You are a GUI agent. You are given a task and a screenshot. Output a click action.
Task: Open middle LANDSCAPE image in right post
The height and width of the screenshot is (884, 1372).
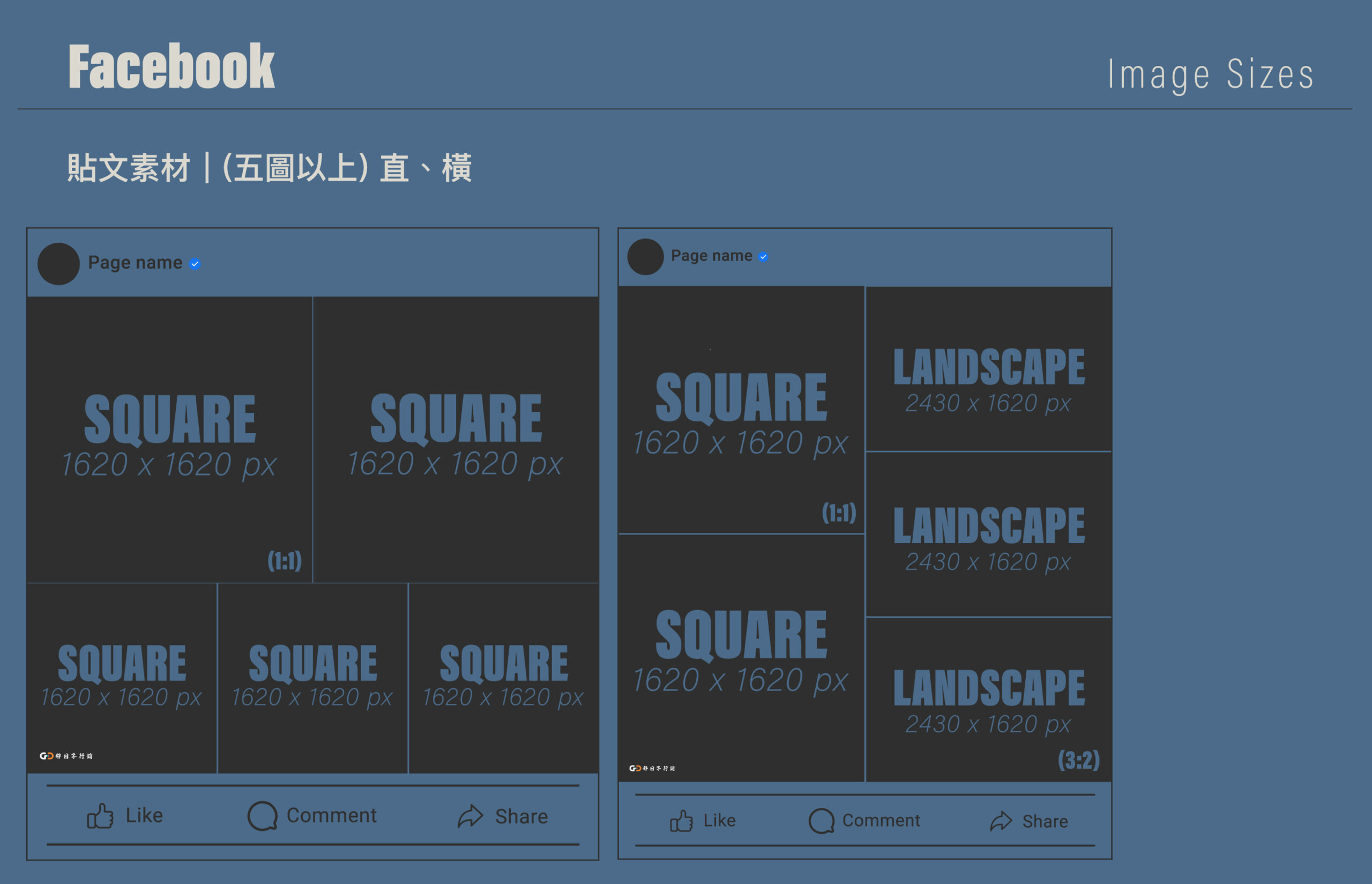(989, 534)
